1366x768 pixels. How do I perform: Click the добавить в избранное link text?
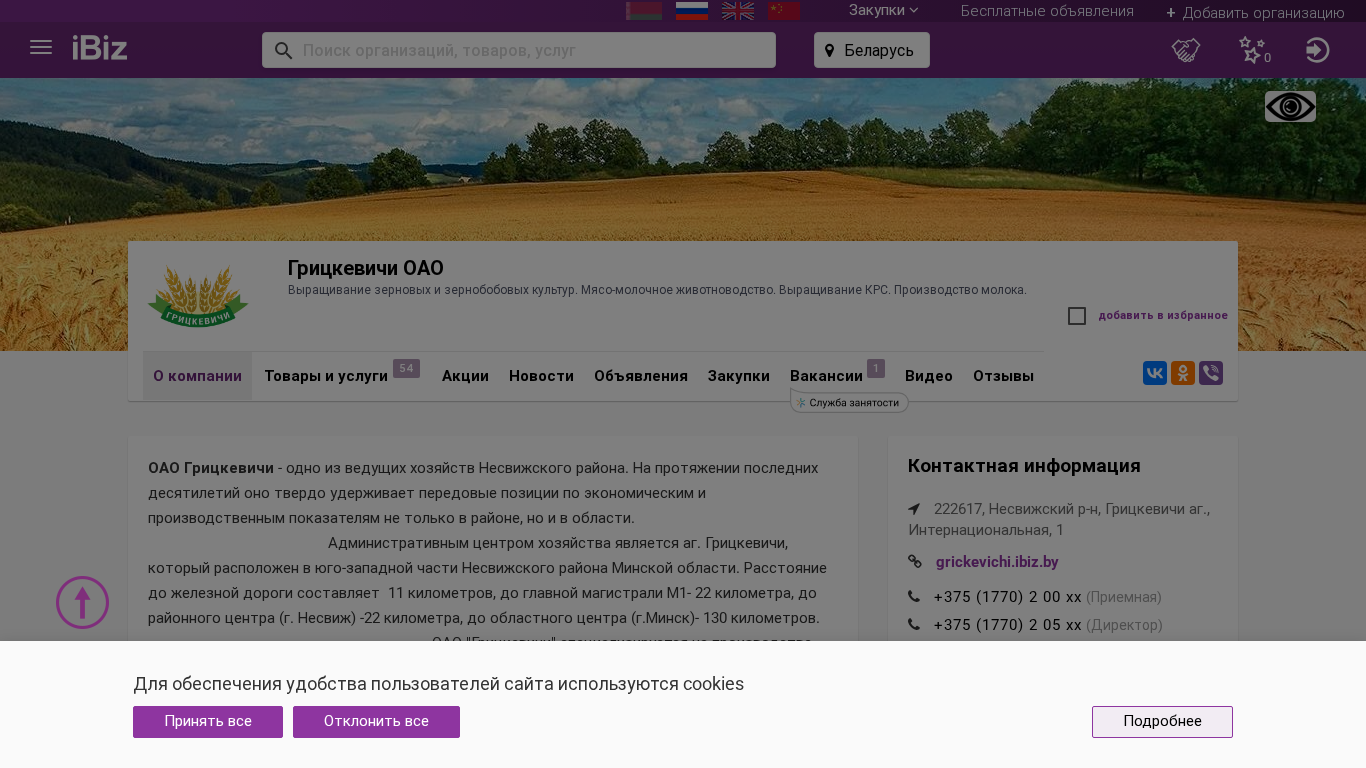point(1163,316)
